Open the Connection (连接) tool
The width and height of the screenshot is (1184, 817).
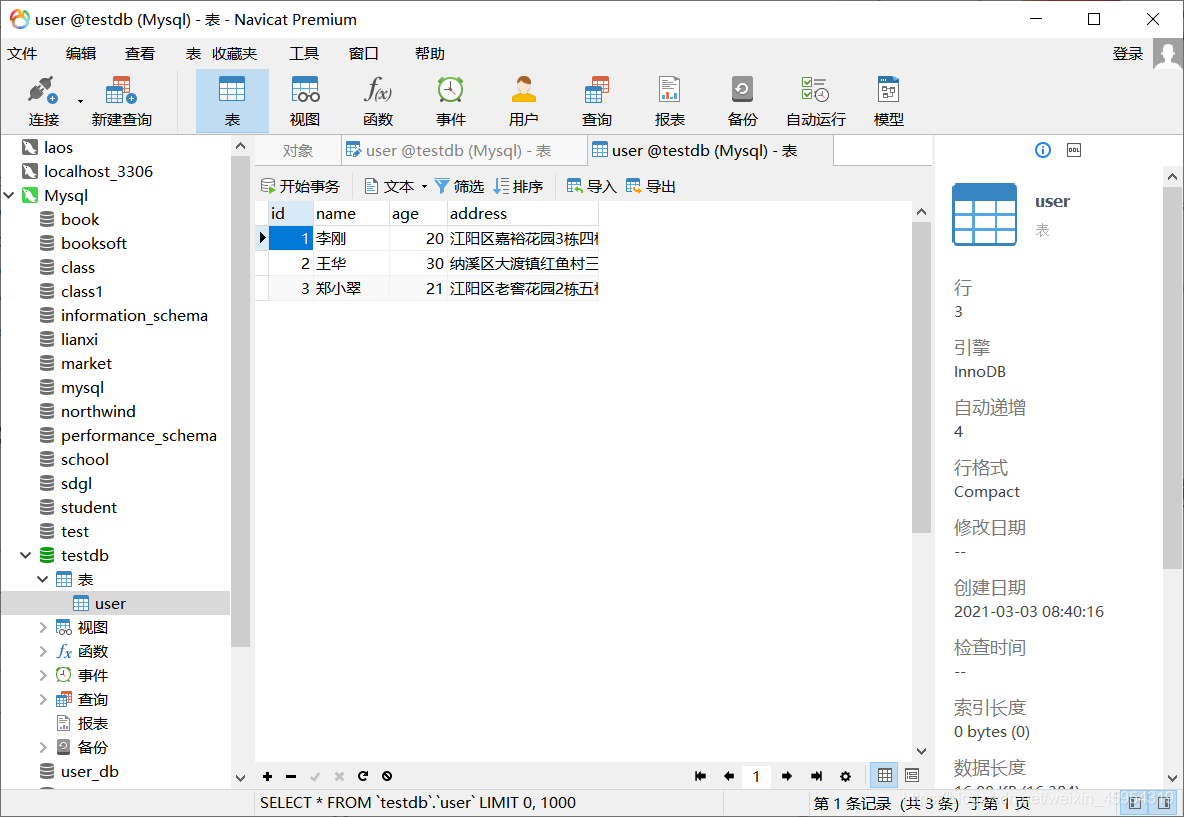[x=43, y=100]
